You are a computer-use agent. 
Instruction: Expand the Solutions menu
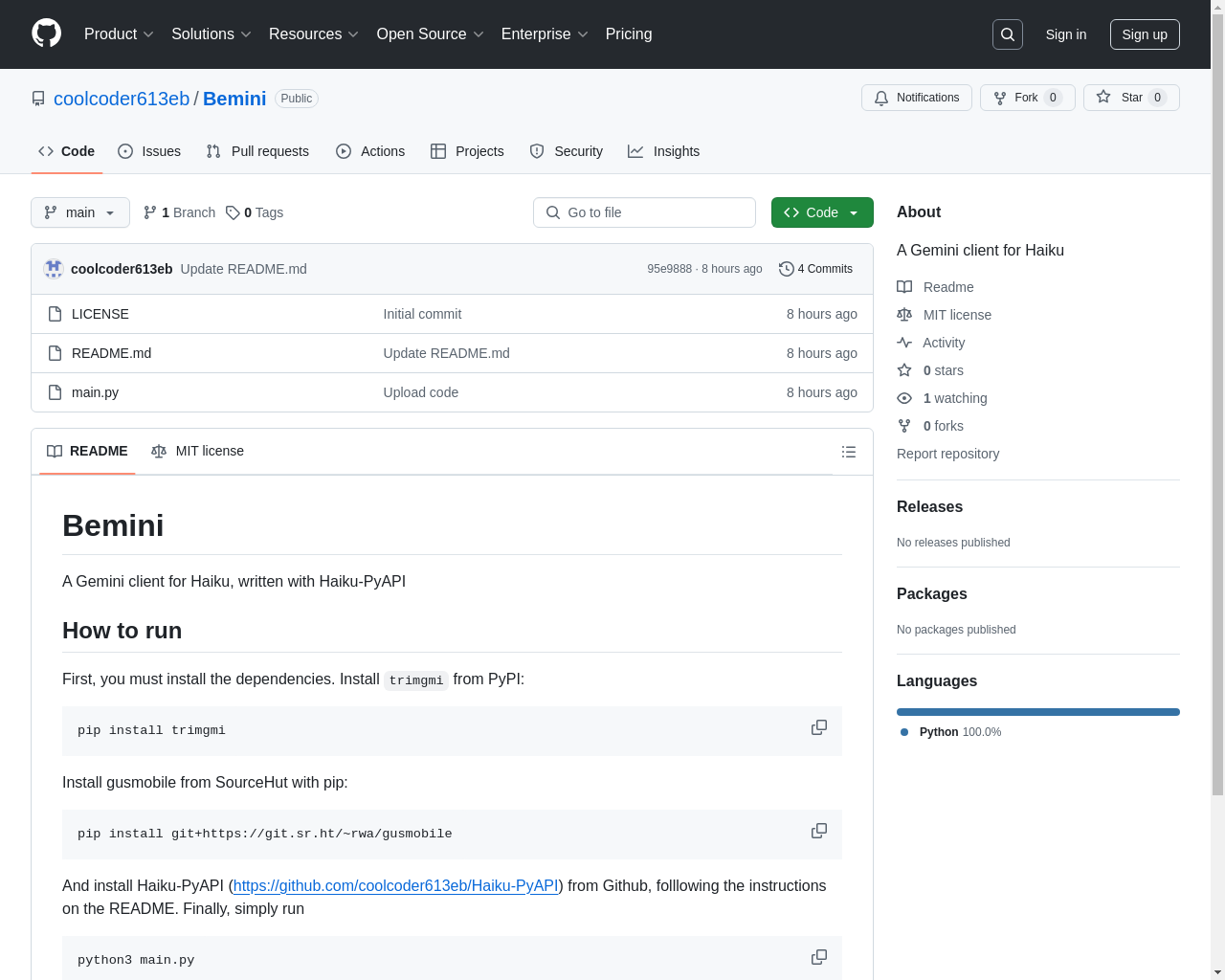[212, 34]
